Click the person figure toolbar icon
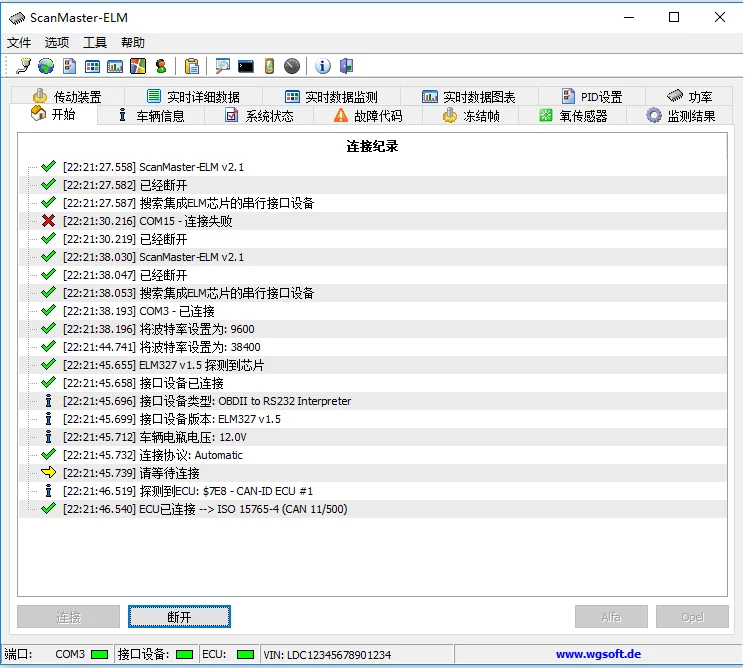 161,66
